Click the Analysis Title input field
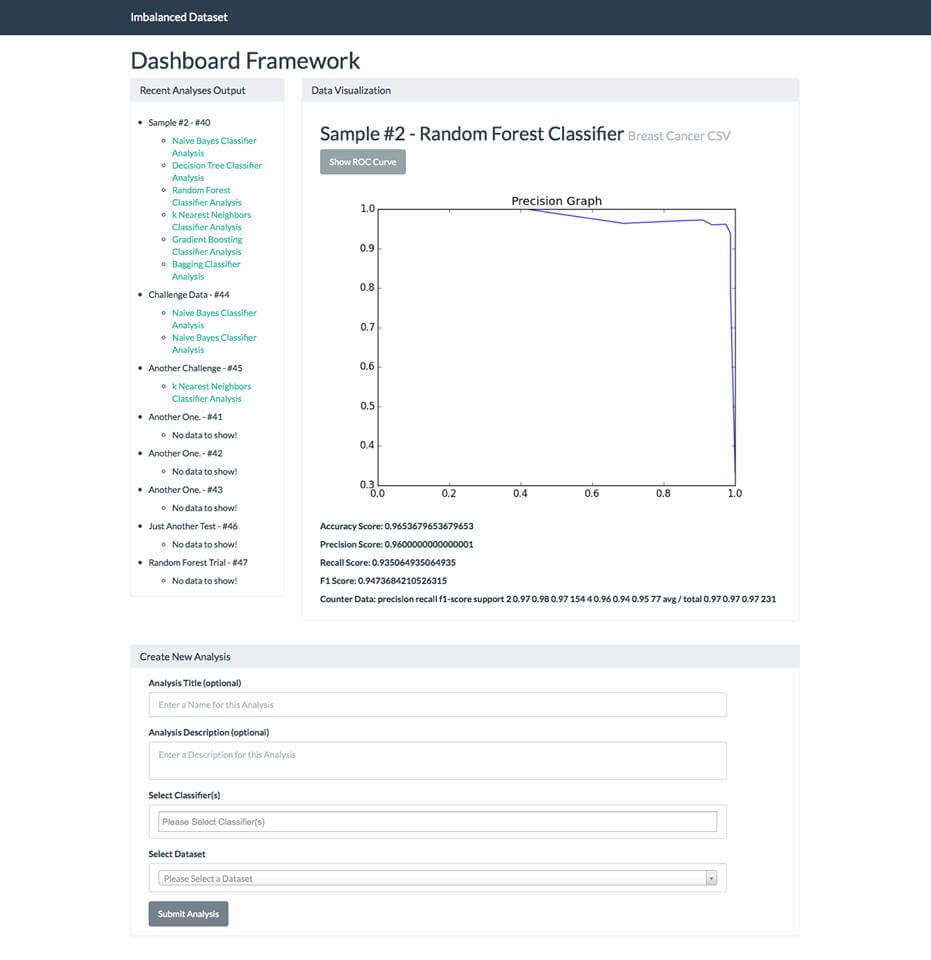The height and width of the screenshot is (960, 931). (x=435, y=704)
